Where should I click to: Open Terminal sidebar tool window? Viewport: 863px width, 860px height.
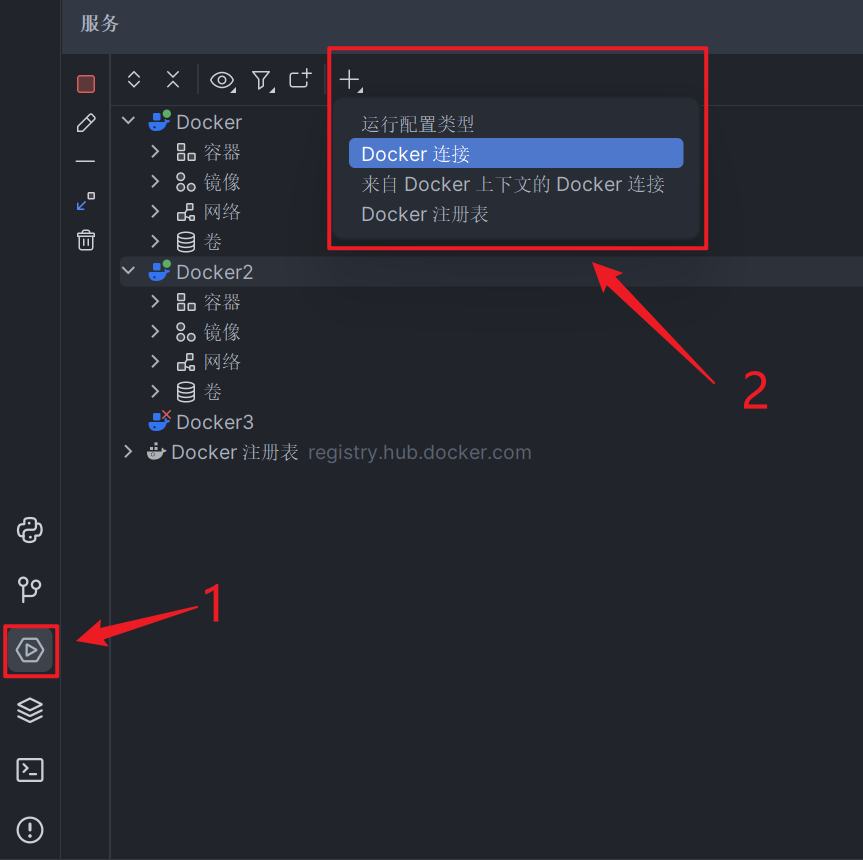(x=30, y=770)
